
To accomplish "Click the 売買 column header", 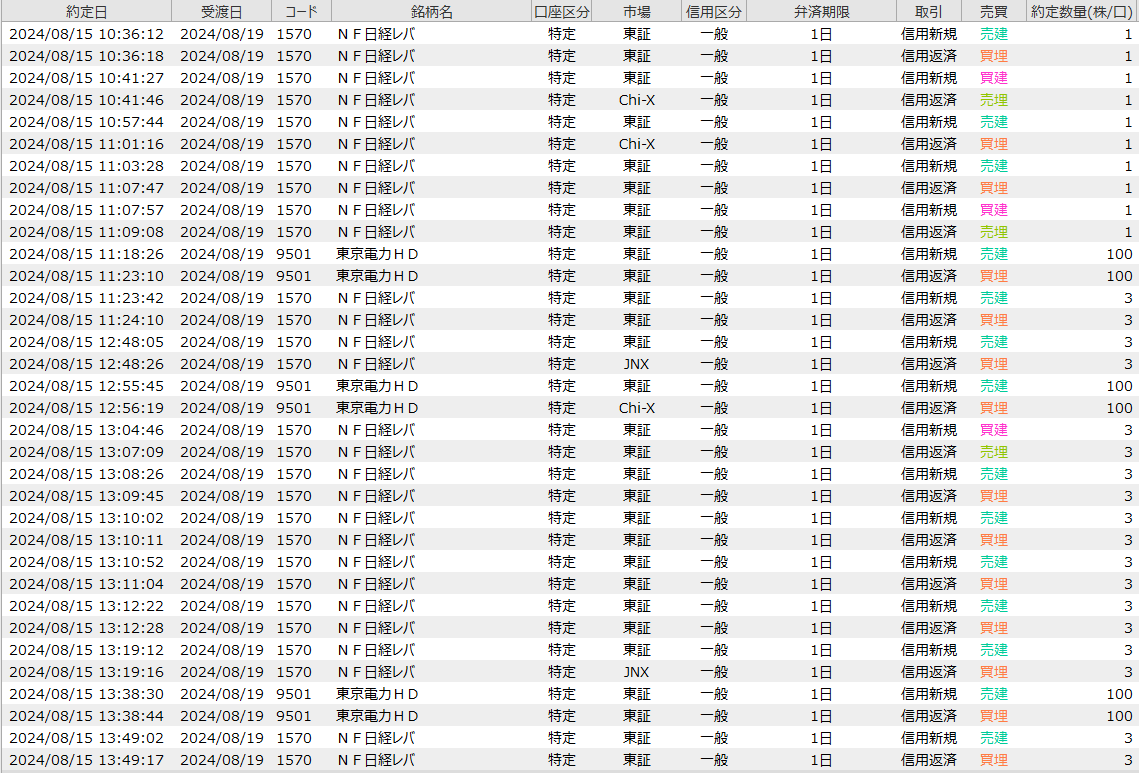I will tap(993, 11).
